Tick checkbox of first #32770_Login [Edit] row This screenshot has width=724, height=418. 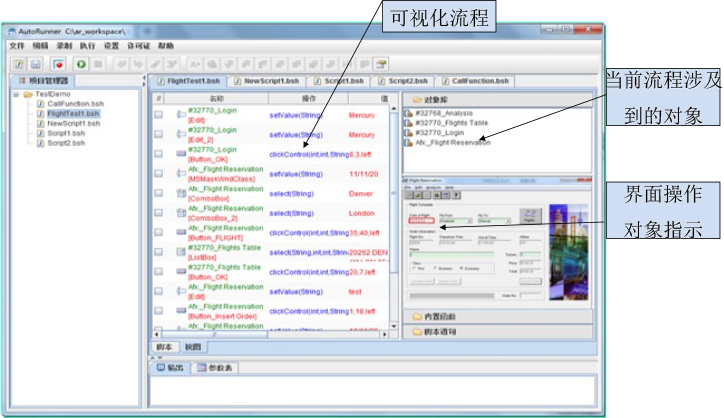pyautogui.click(x=159, y=115)
